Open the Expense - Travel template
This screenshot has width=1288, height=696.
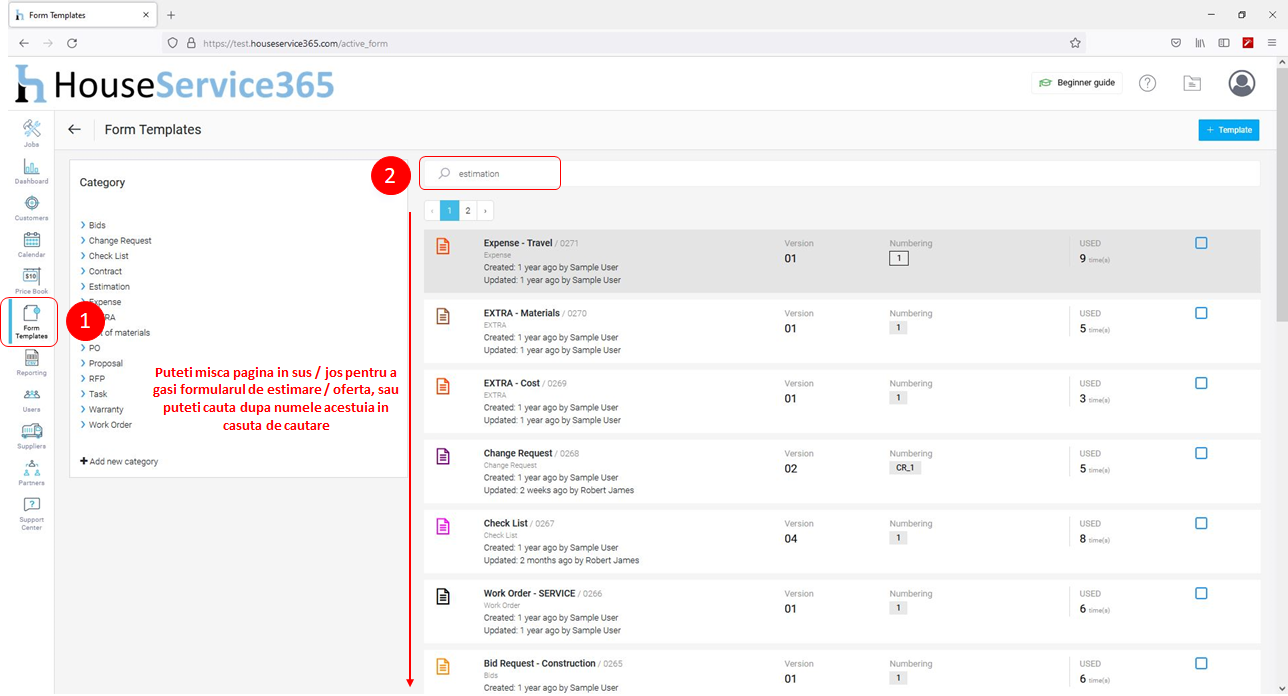(x=518, y=243)
